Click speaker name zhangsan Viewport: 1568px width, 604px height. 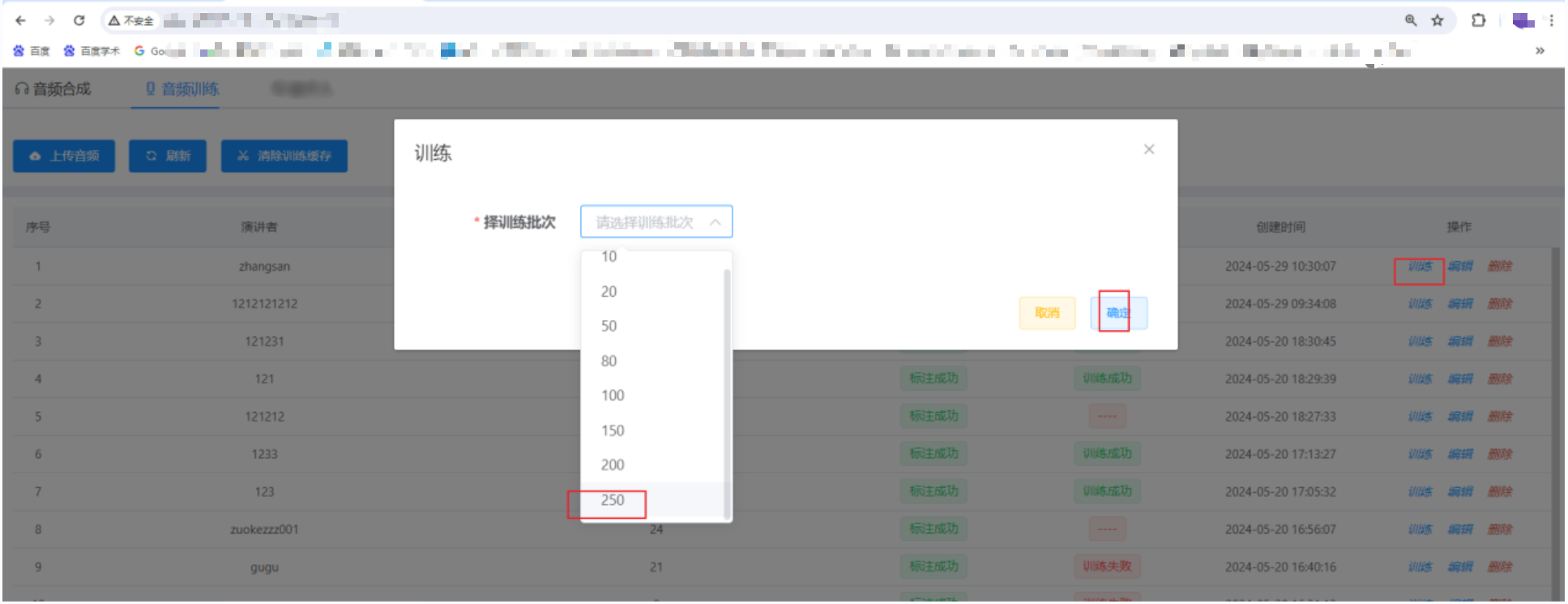[x=264, y=266]
